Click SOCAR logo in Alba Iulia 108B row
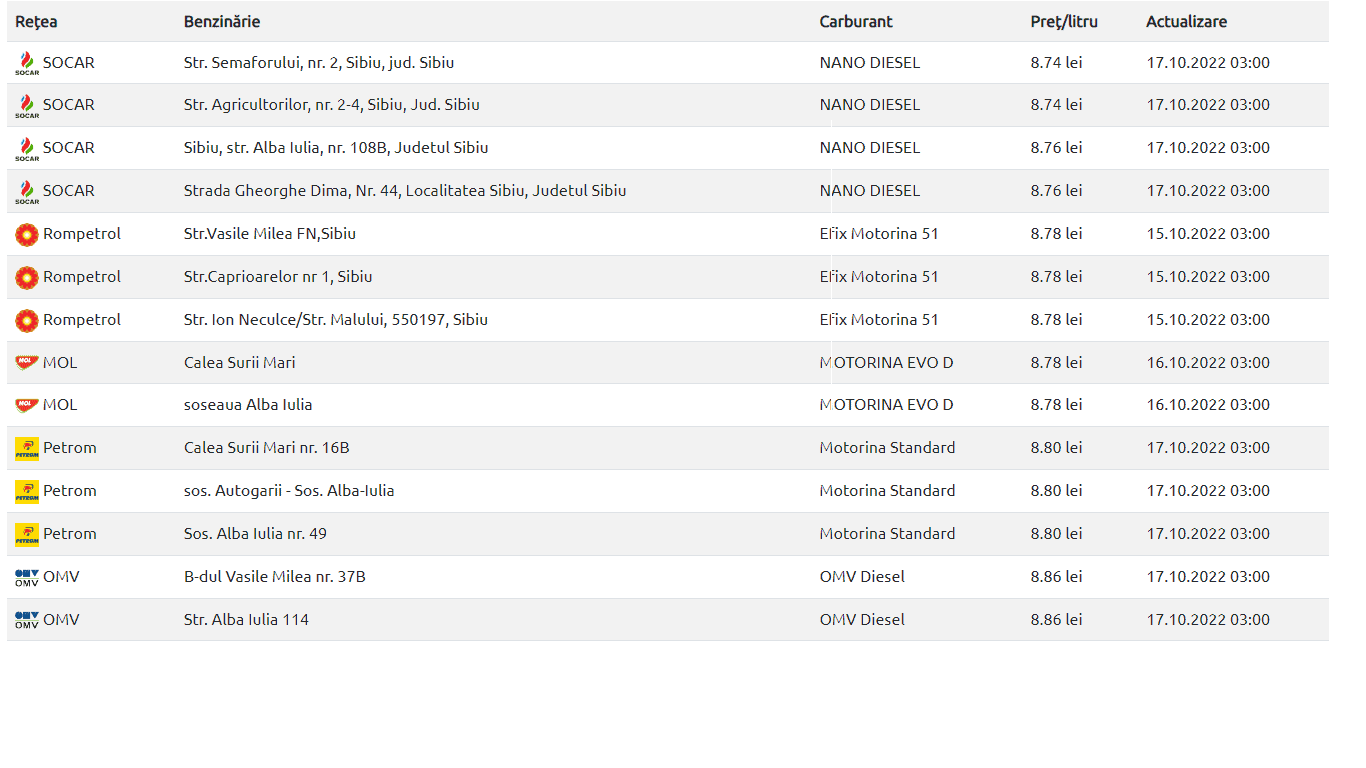This screenshot has width=1366, height=768. pos(27,148)
